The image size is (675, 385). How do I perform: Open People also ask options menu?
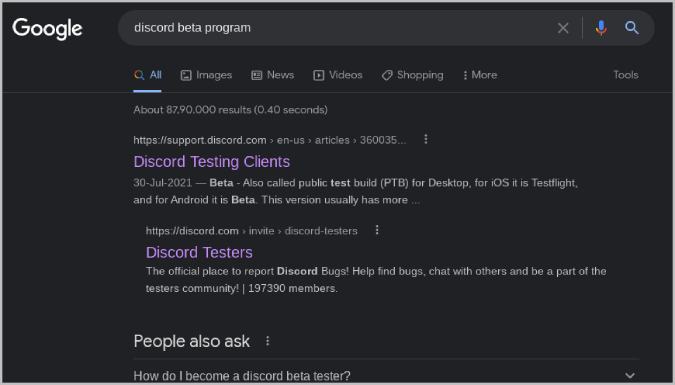pyautogui.click(x=267, y=341)
